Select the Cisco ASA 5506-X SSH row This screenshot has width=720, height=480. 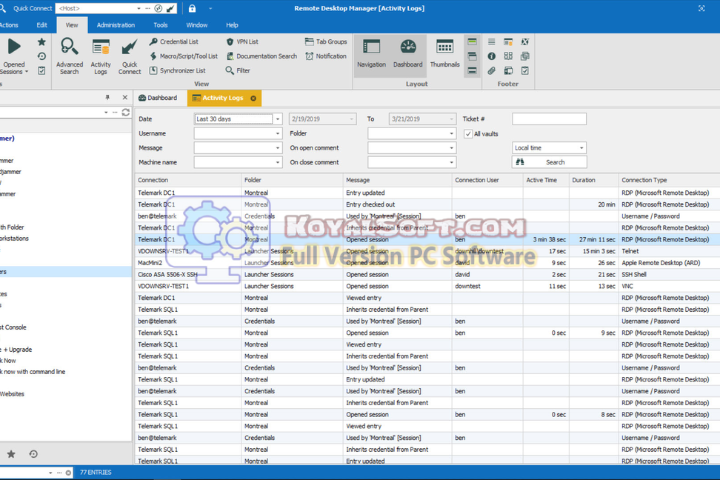[x=427, y=274]
